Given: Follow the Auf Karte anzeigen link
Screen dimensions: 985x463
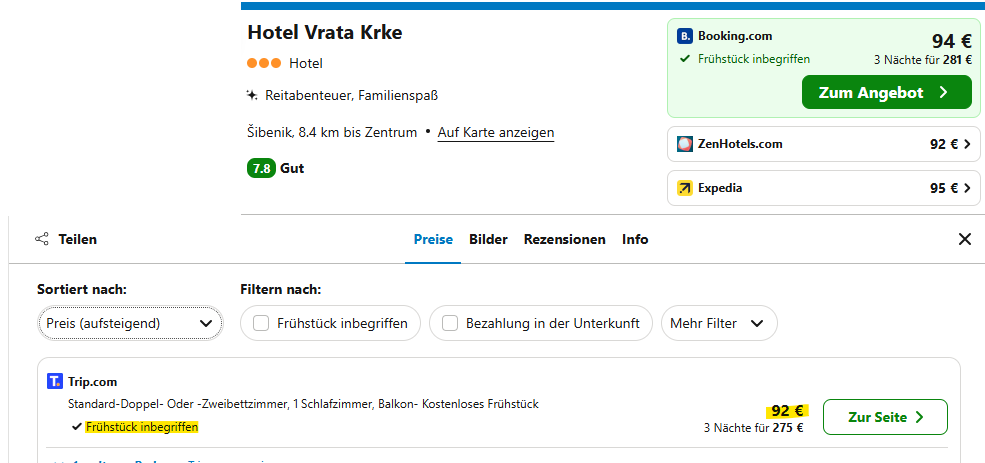Looking at the screenshot, I should 496,132.
